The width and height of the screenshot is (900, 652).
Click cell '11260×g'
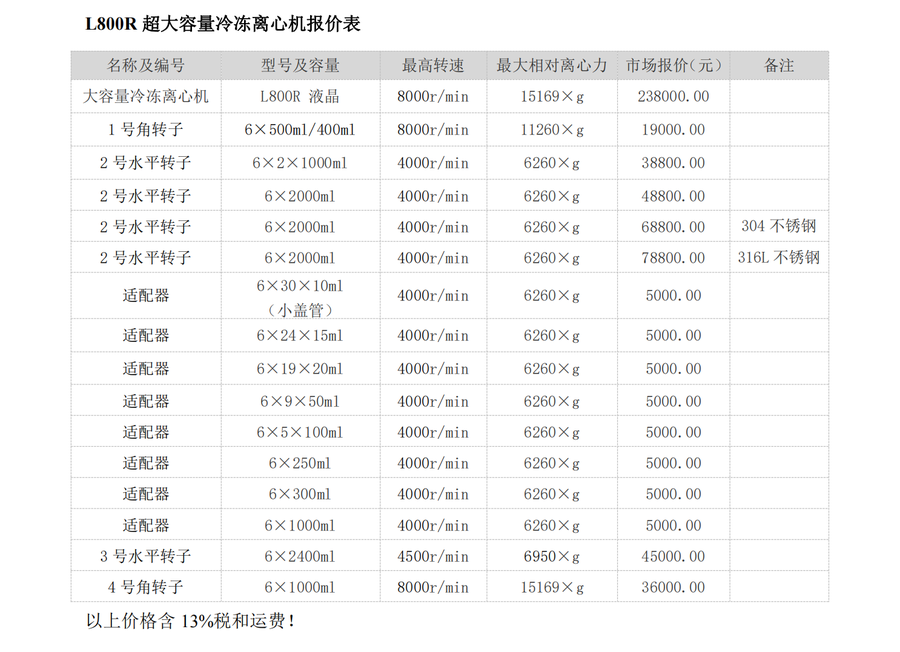552,129
